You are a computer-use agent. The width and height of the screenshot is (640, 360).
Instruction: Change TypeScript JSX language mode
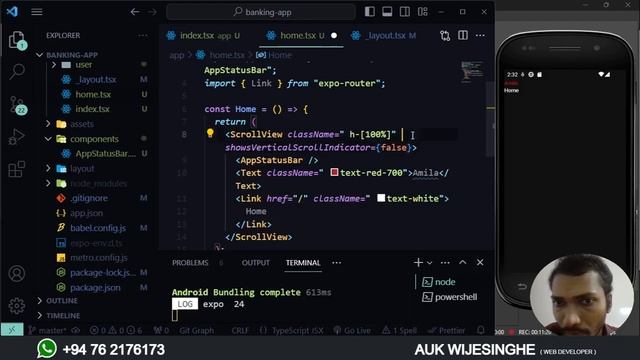point(298,330)
